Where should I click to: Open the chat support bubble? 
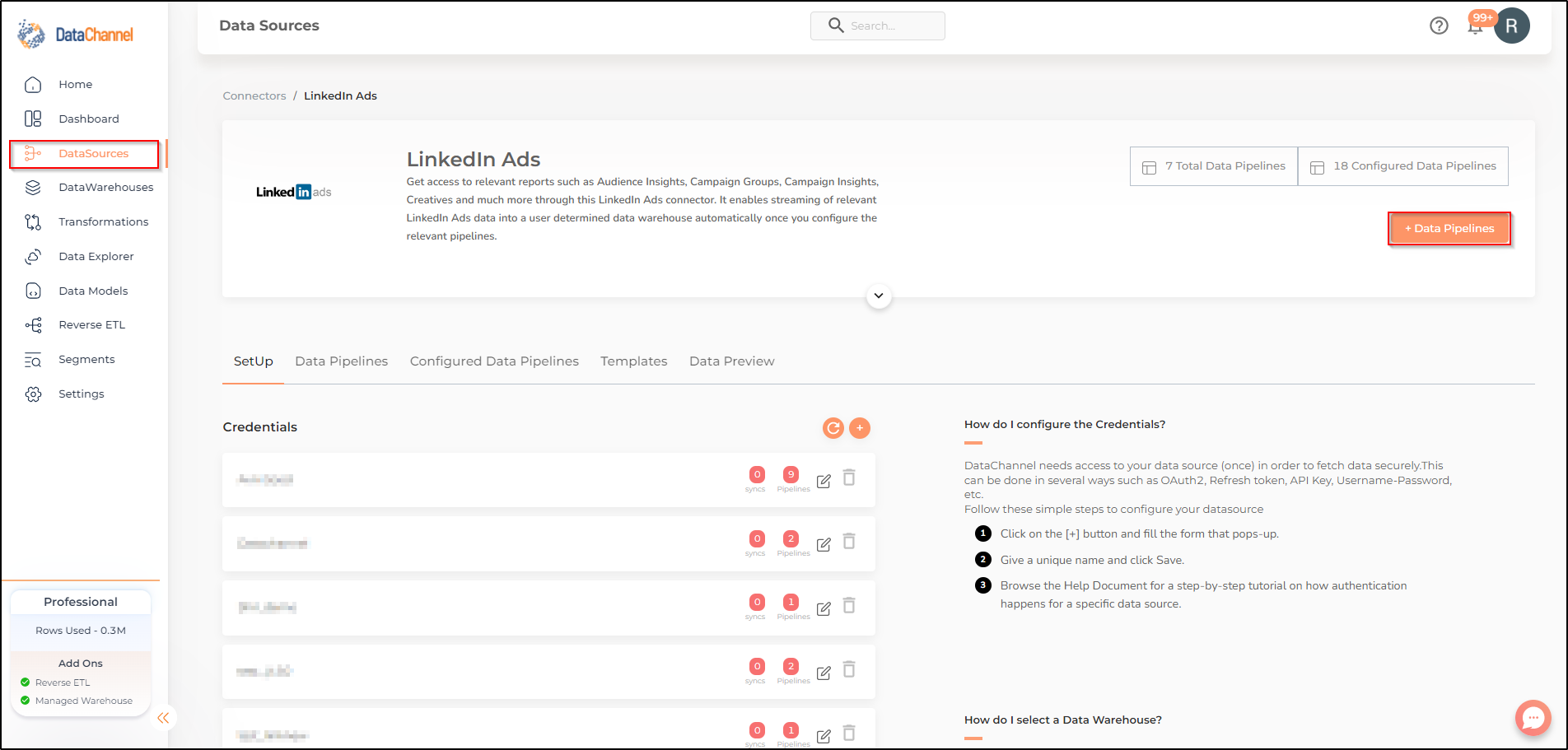1533,718
